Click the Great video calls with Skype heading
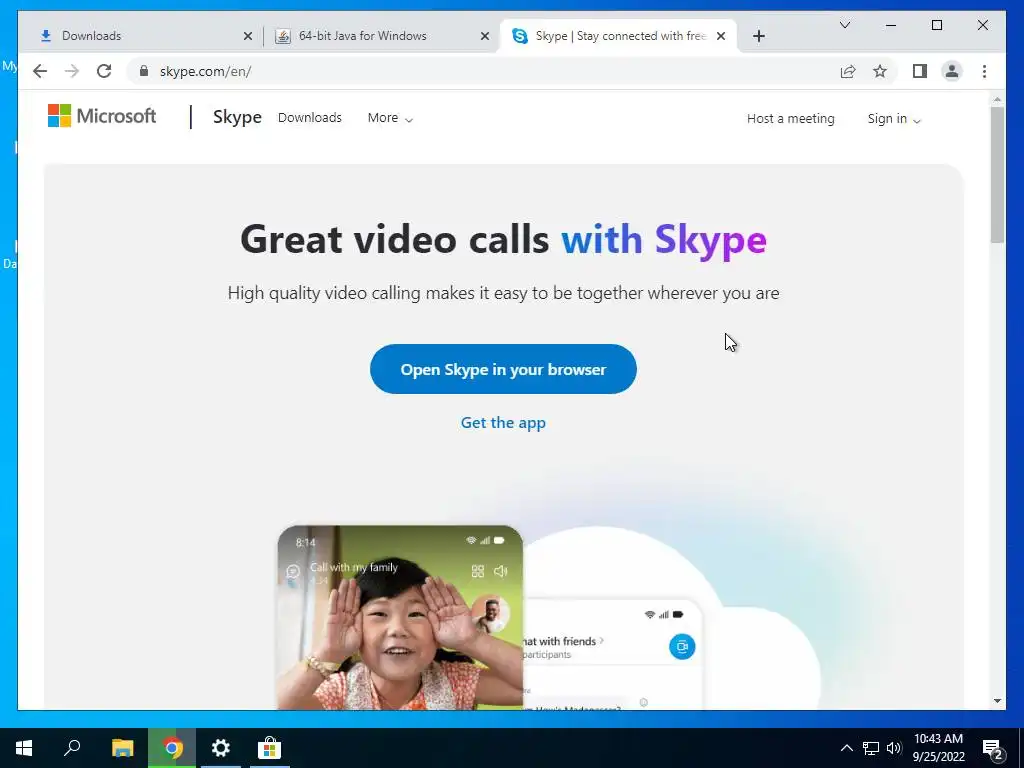This screenshot has height=768, width=1024. point(503,239)
